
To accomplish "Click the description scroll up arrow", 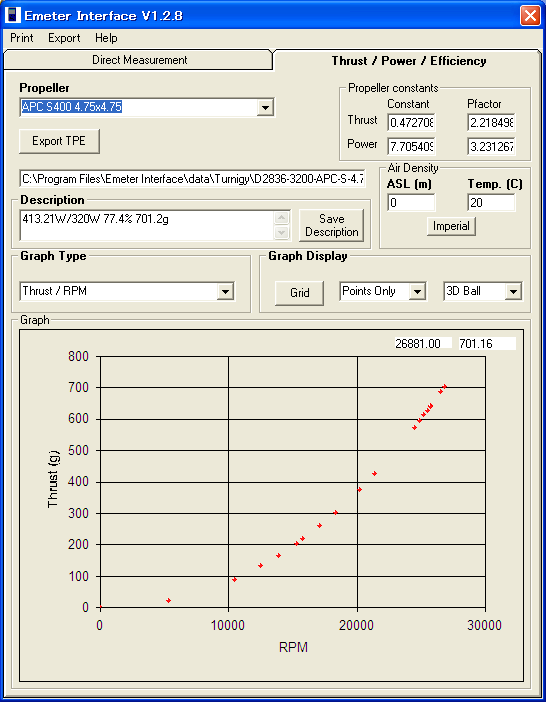I will pyautogui.click(x=282, y=218).
